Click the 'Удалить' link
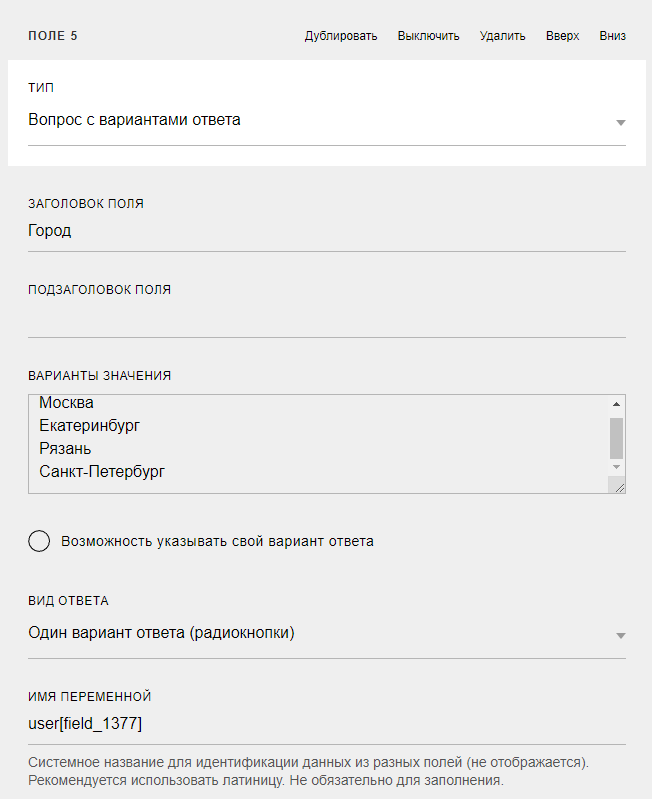Screen dimensions: 652x799 (502, 36)
